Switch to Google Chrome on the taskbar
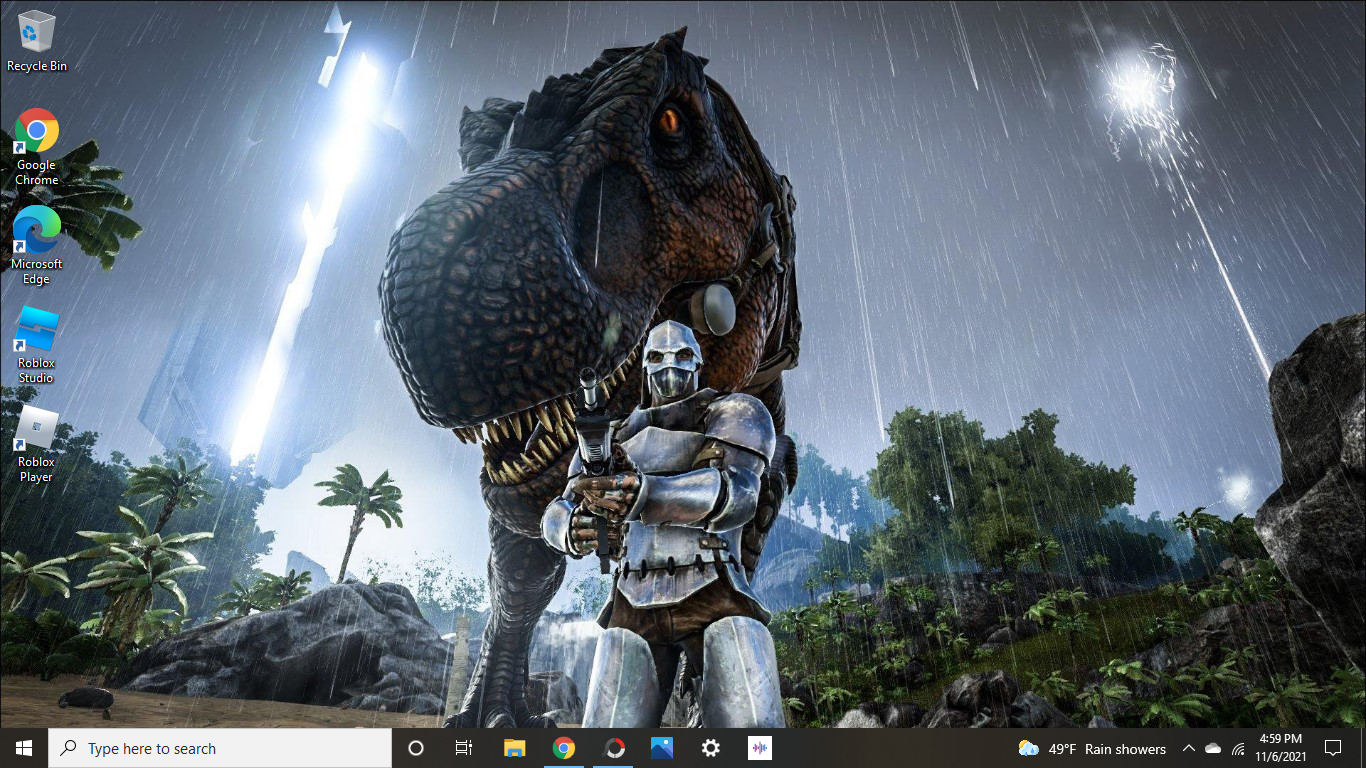1366x768 pixels. click(x=563, y=748)
